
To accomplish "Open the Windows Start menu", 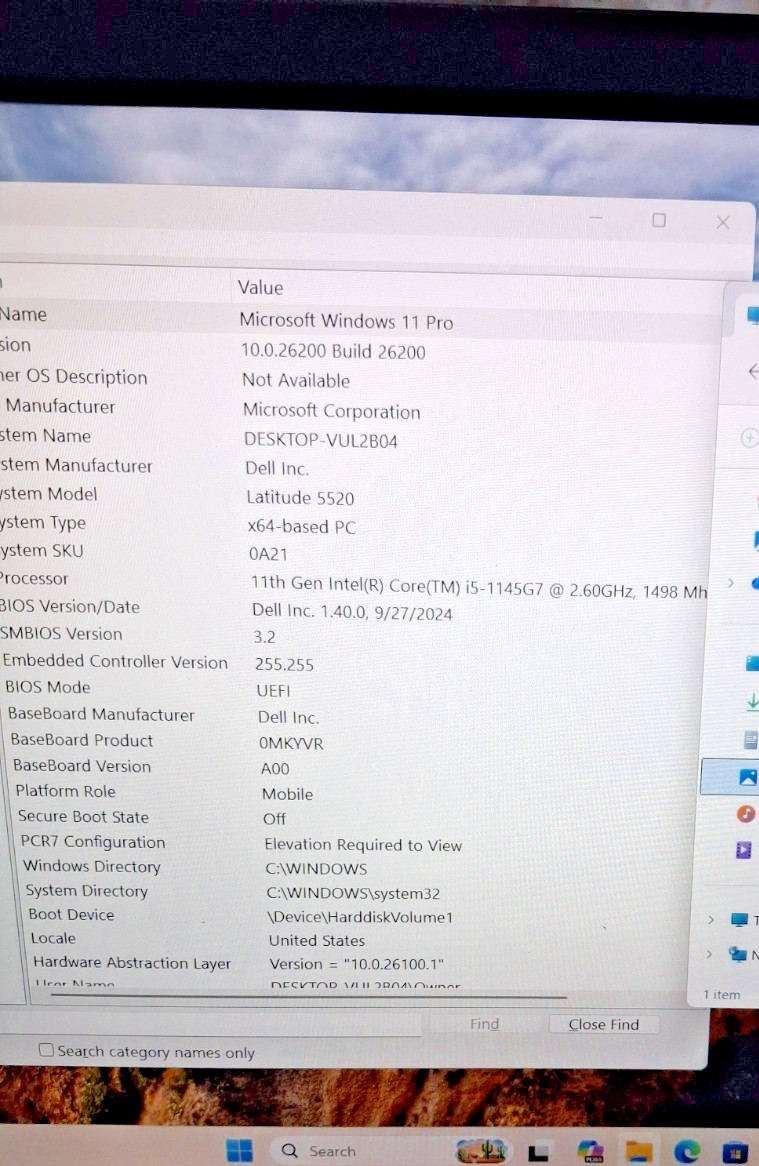I will pyautogui.click(x=239, y=1150).
